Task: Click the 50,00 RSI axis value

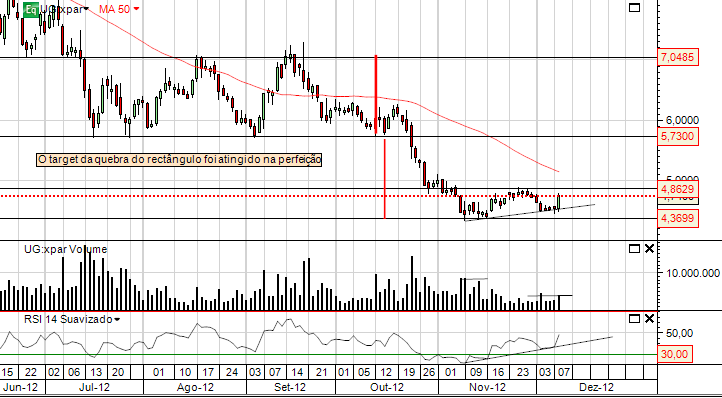Action: click(680, 333)
